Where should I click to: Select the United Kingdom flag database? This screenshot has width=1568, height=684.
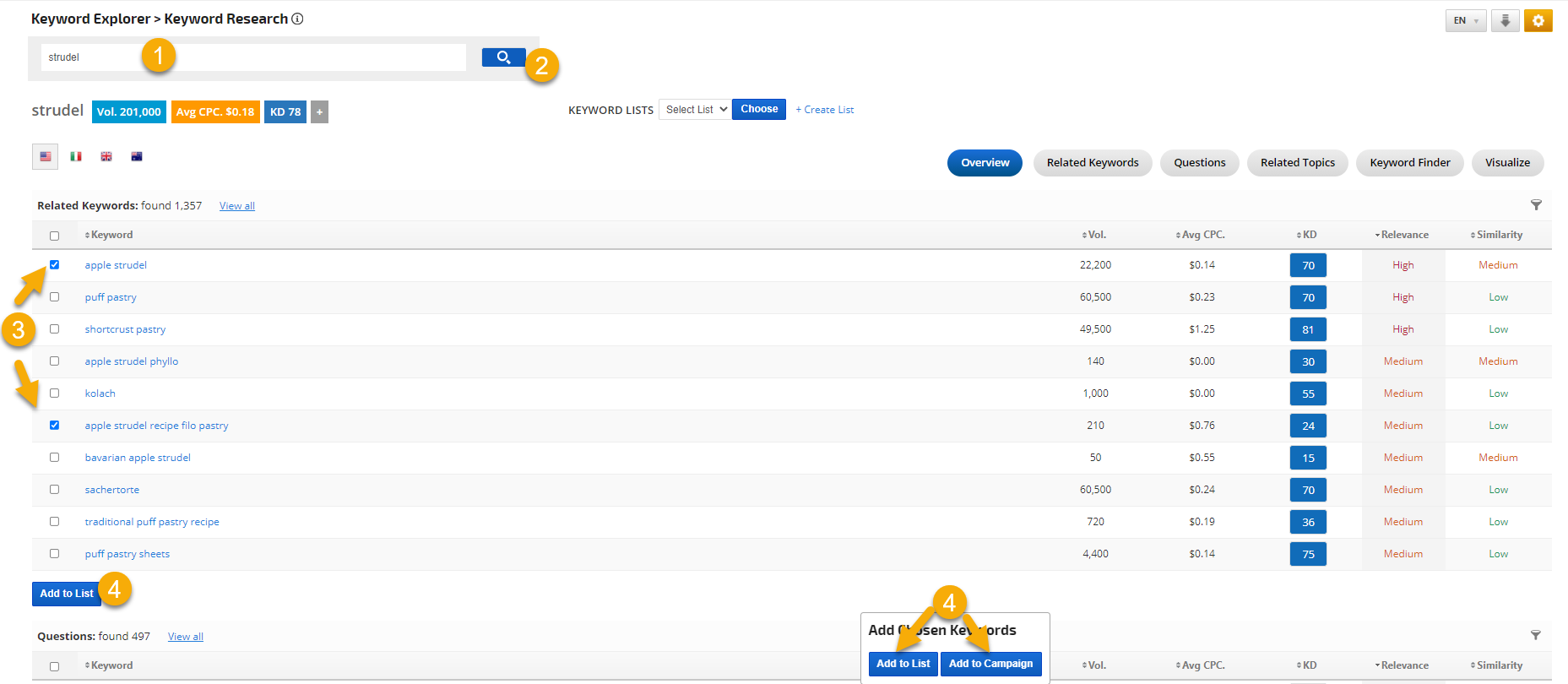click(106, 156)
